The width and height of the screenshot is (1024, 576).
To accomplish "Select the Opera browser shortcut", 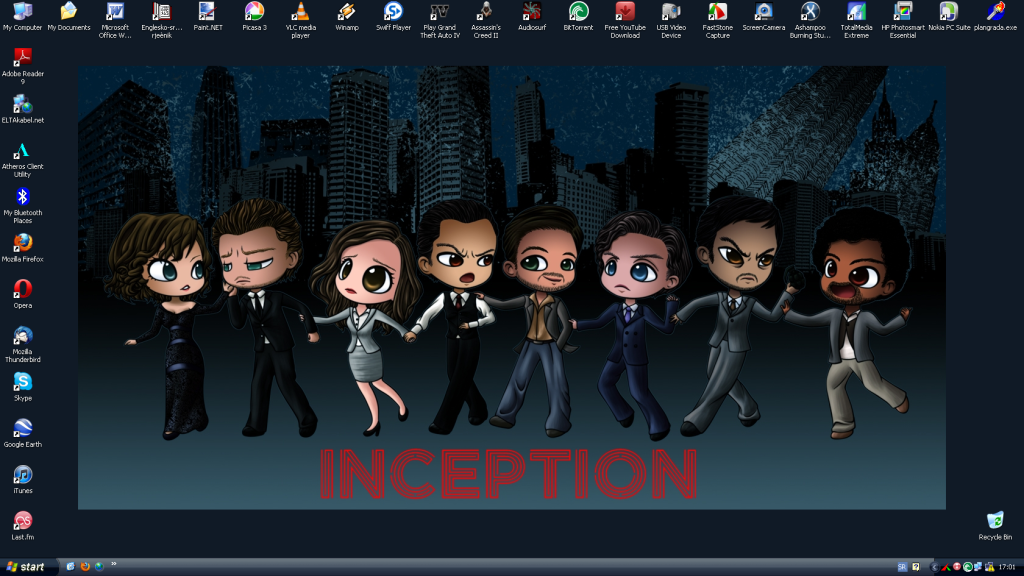I will [x=22, y=295].
